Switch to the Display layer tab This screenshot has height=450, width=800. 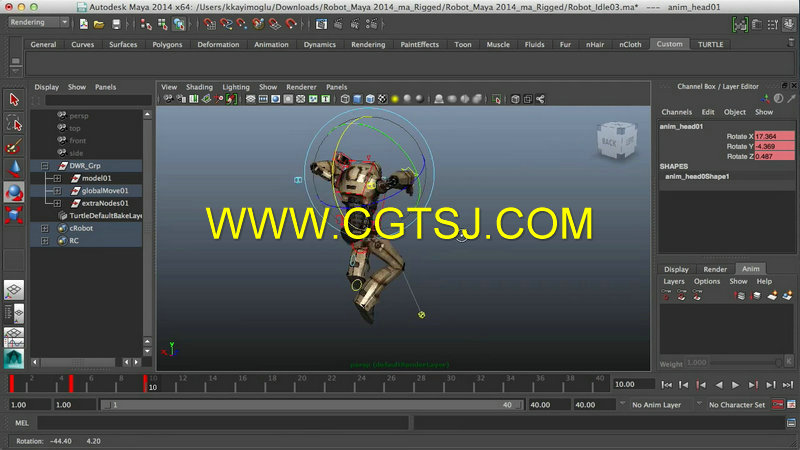[677, 269]
